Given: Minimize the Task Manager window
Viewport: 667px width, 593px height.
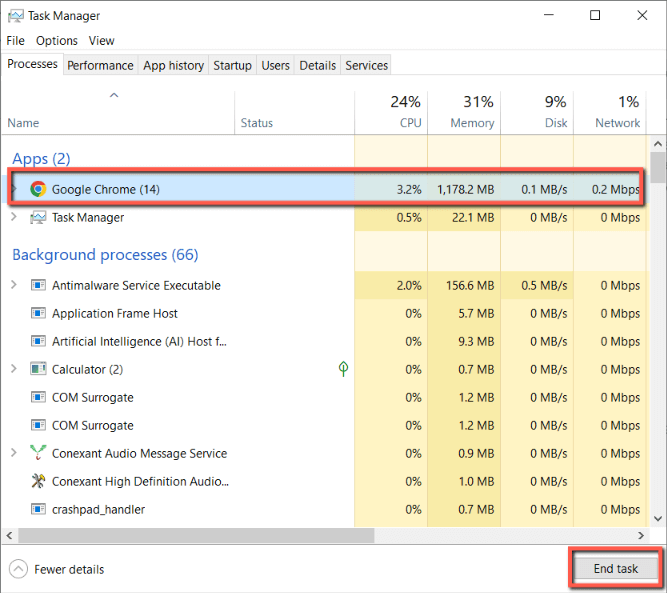Looking at the screenshot, I should 549,15.
